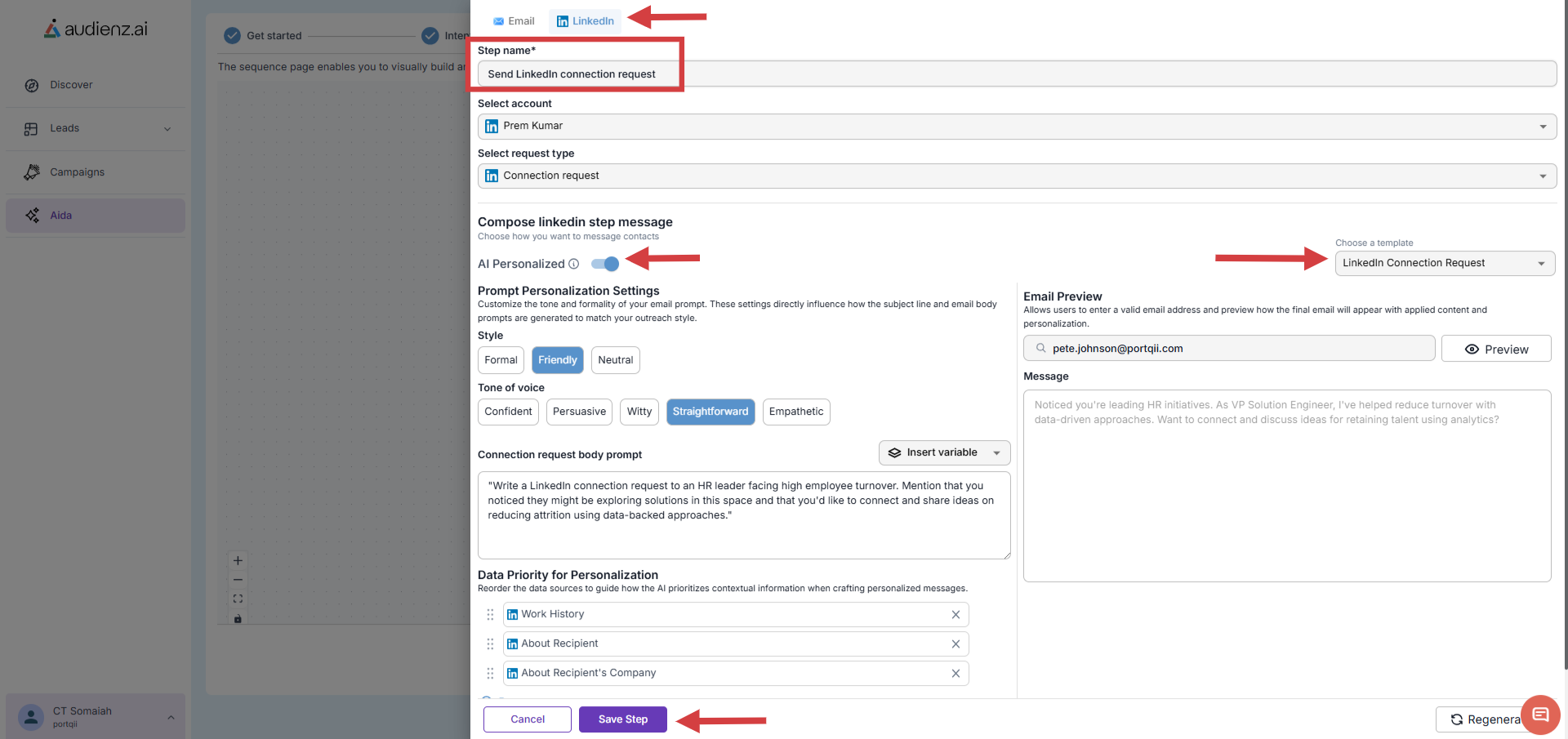
Task: Click the search icon in email preview field
Action: [x=1041, y=349]
